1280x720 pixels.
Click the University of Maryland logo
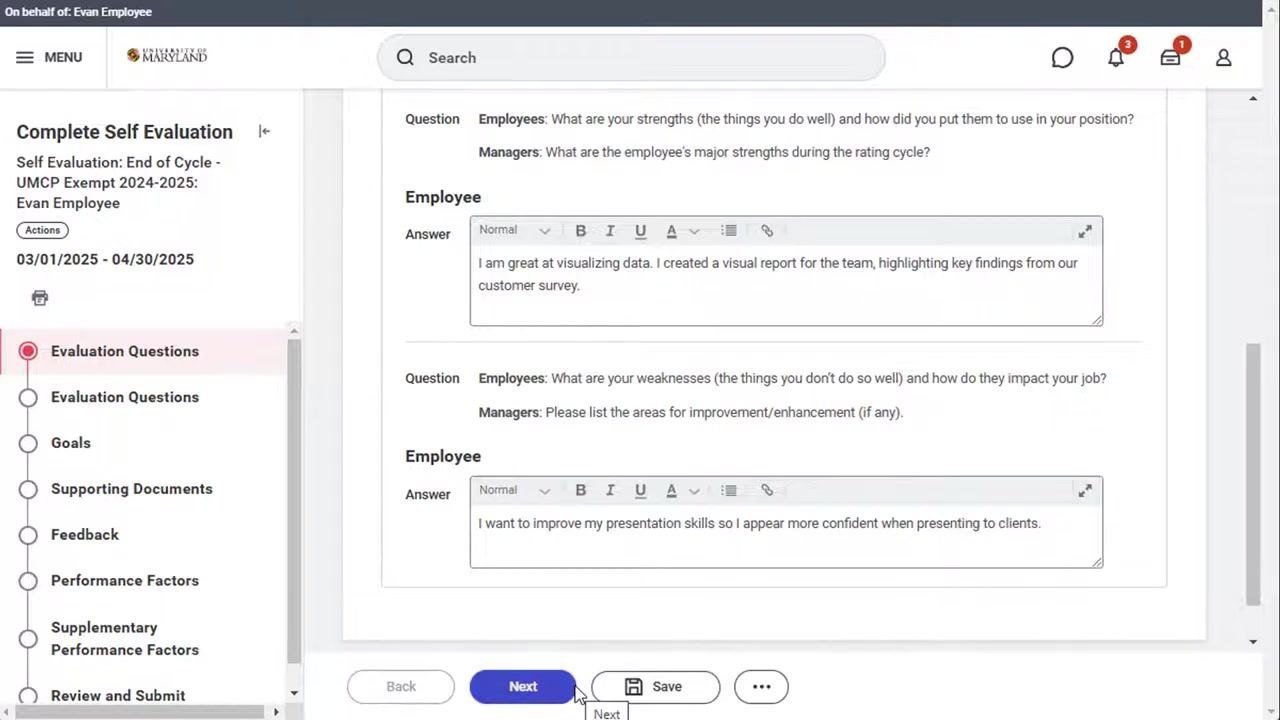(167, 56)
